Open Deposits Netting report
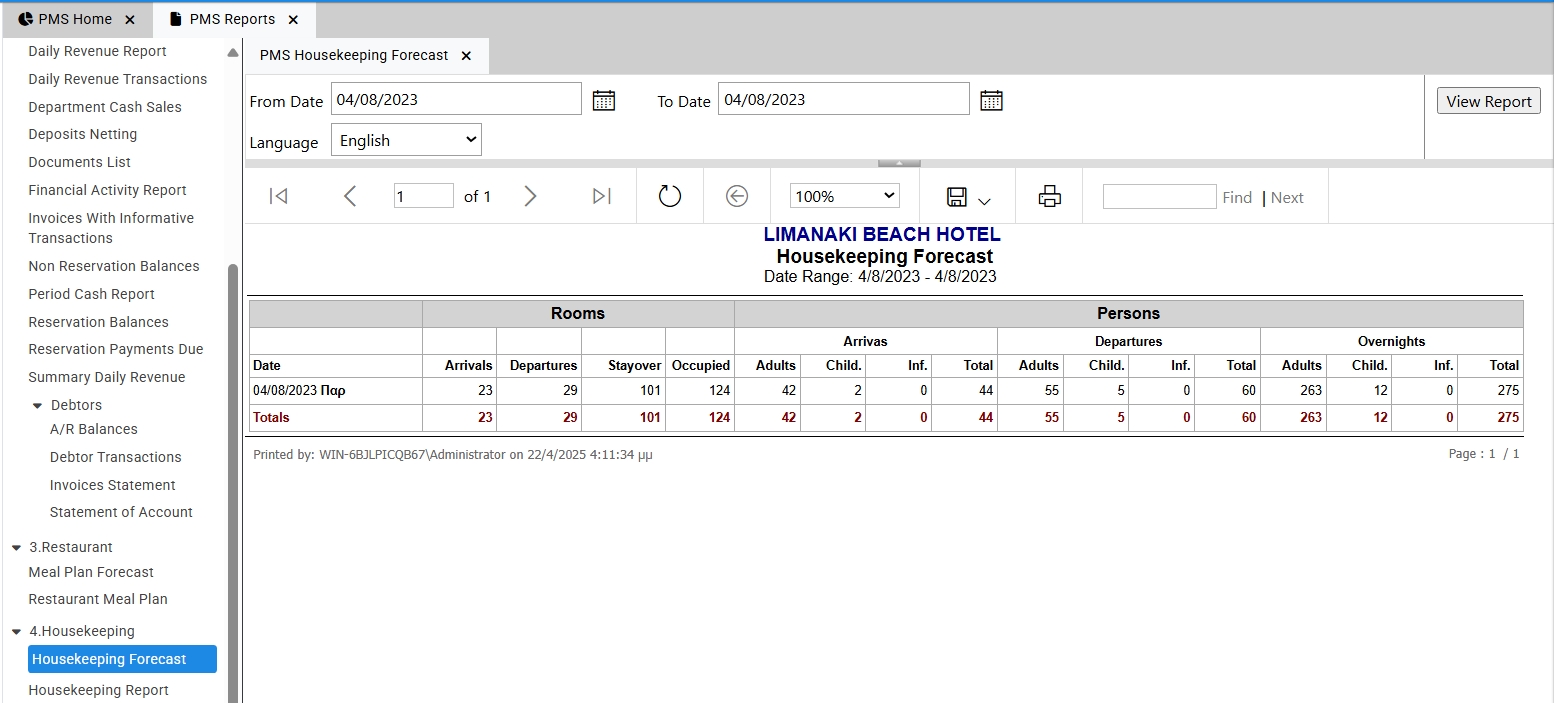1554x703 pixels. (x=83, y=134)
